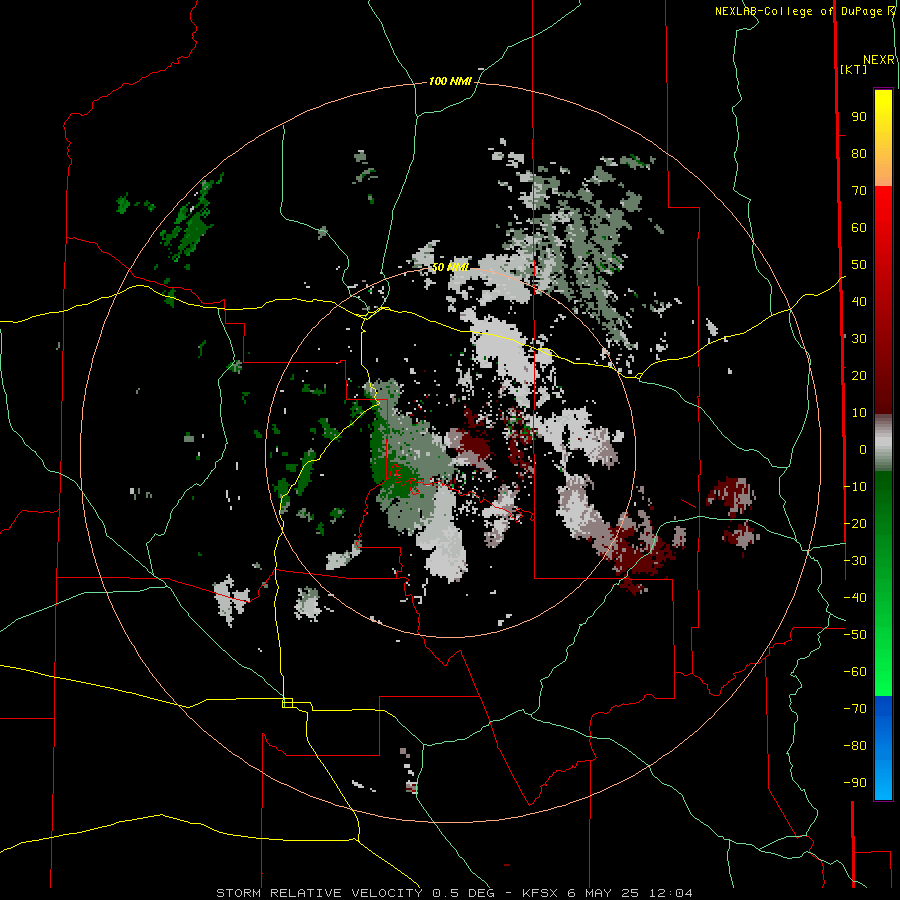Click the -60 scale value

[855, 672]
